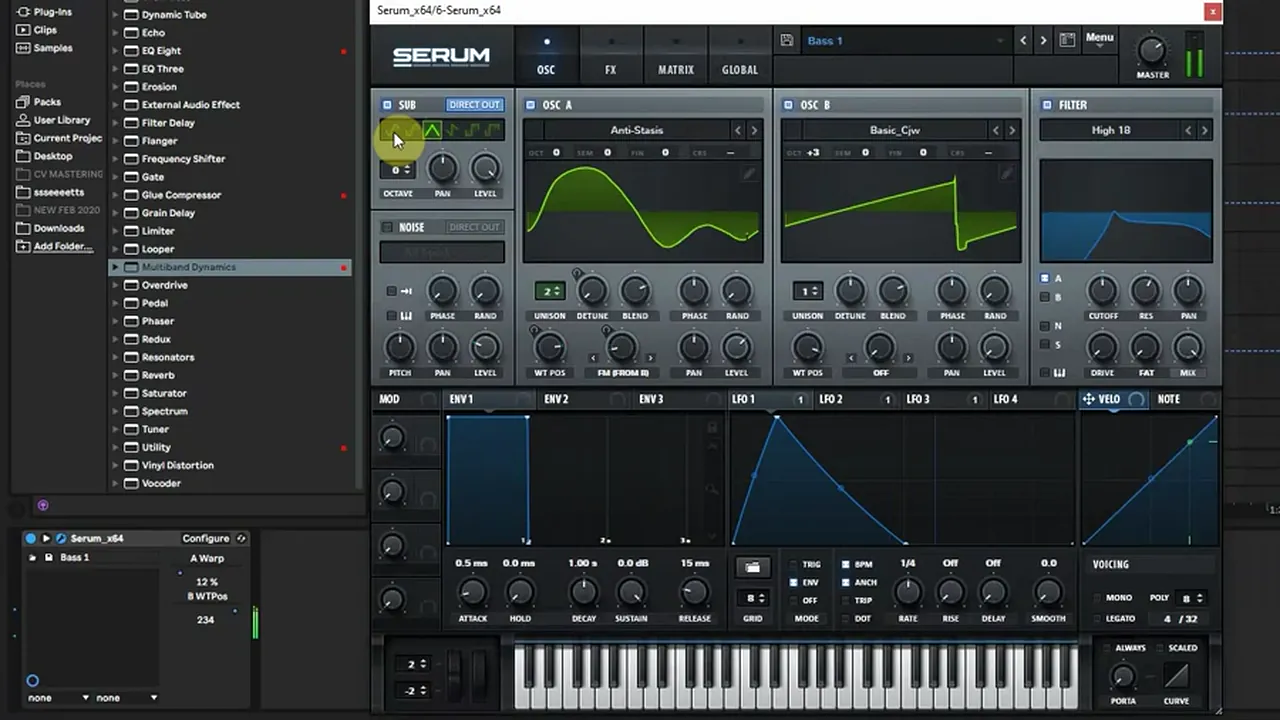Click the OSC B waveform edit pencil icon

pos(1006,174)
